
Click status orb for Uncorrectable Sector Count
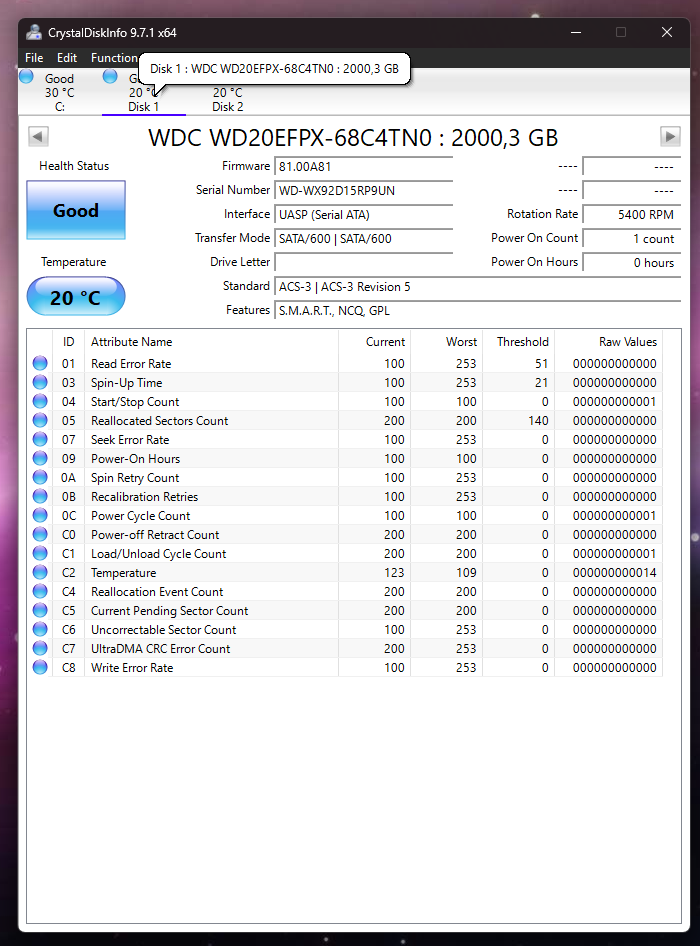(40, 629)
